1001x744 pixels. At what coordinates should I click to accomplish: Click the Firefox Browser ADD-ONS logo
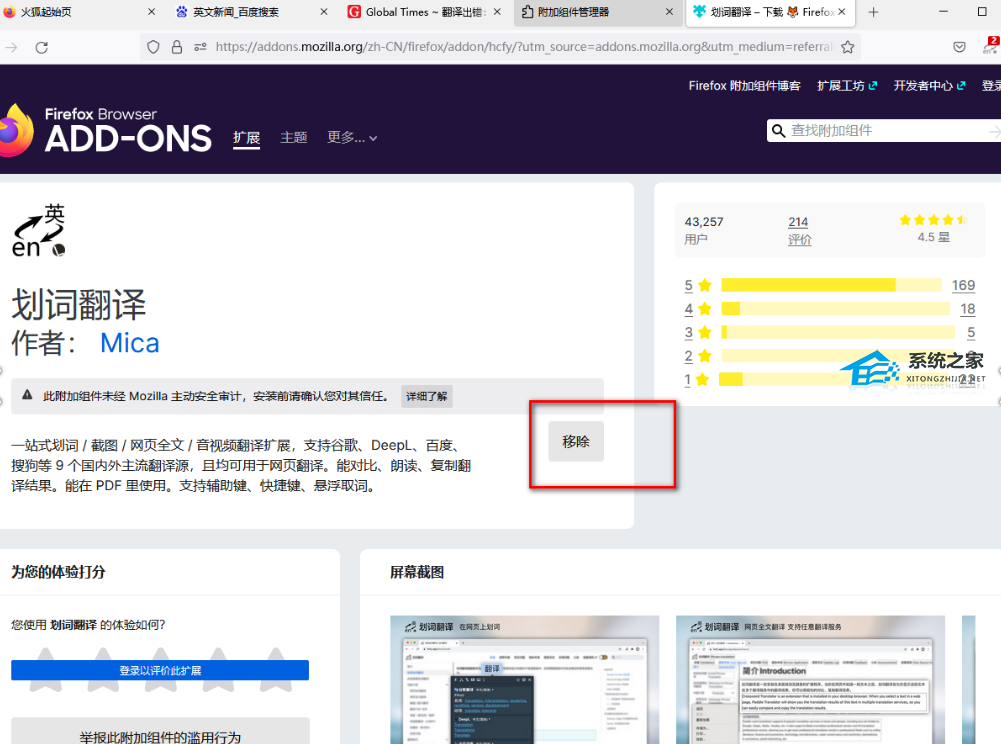(105, 130)
